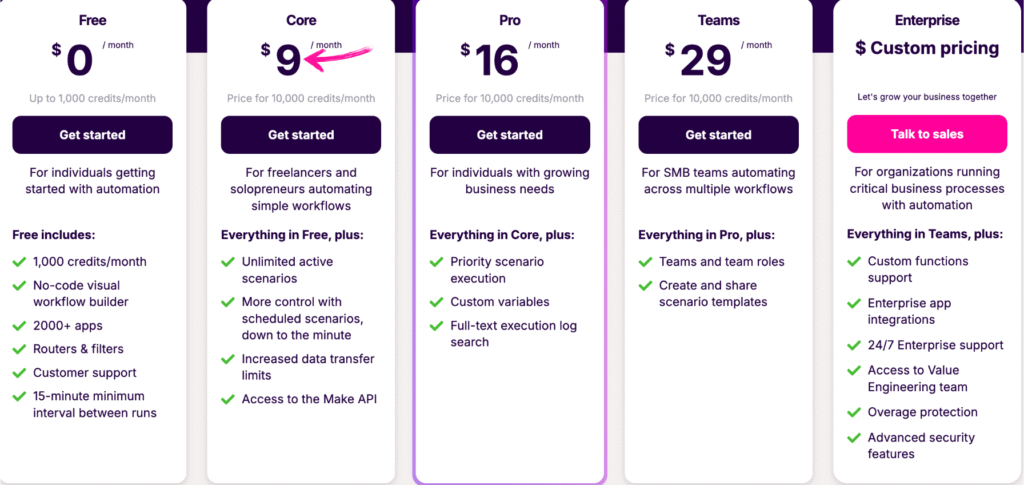Select Get started for Teams plan
Viewport: 1024px width, 485px height.
click(718, 135)
